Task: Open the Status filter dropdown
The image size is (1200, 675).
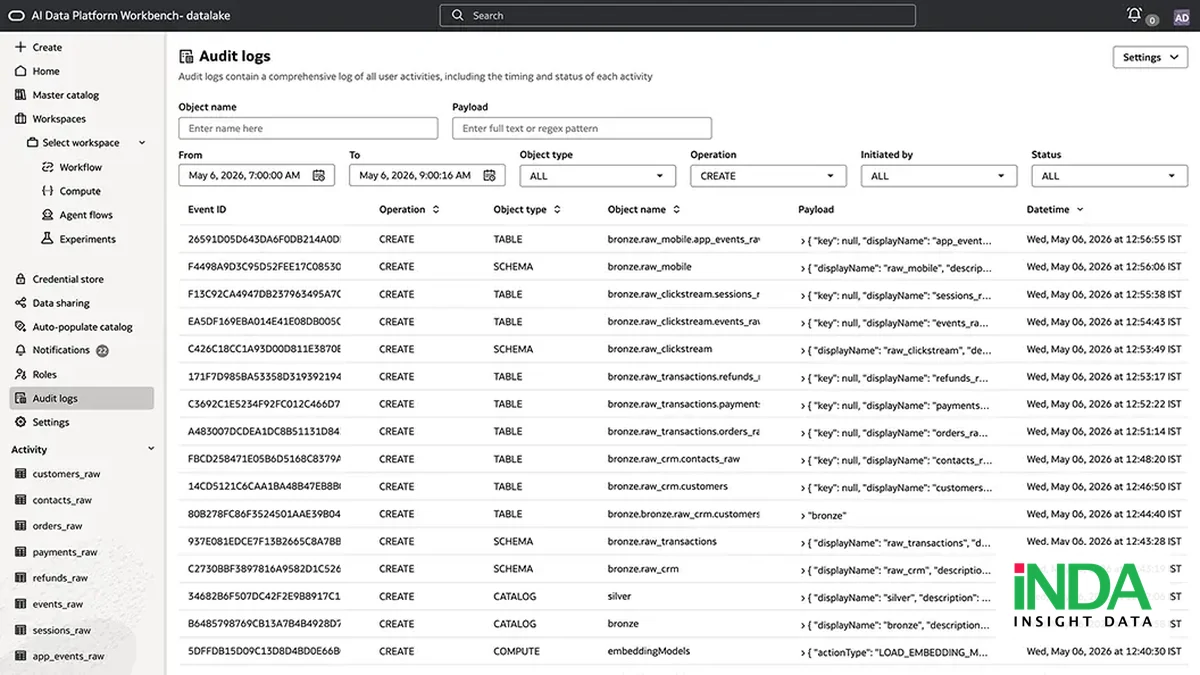Action: (1109, 176)
